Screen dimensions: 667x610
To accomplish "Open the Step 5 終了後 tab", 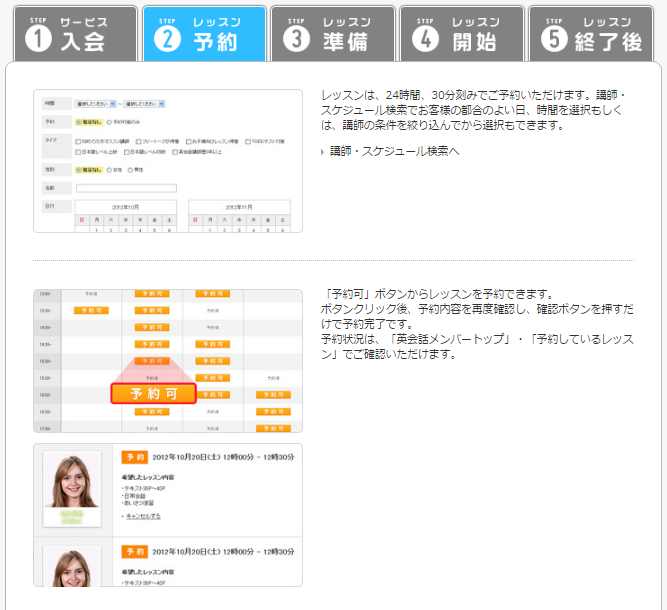I will [x=591, y=33].
